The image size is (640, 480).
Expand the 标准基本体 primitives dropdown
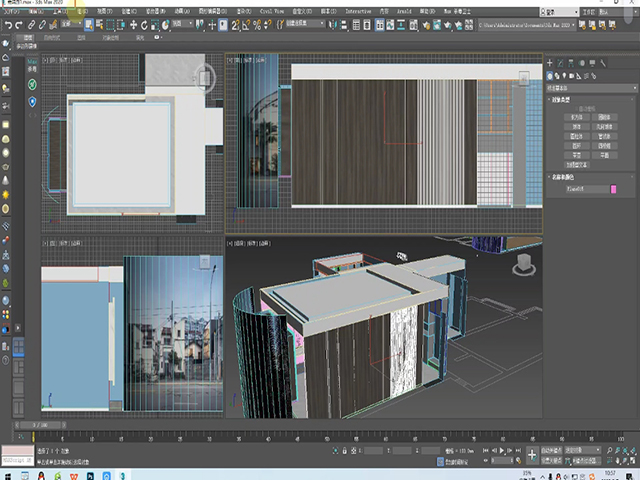pos(590,87)
